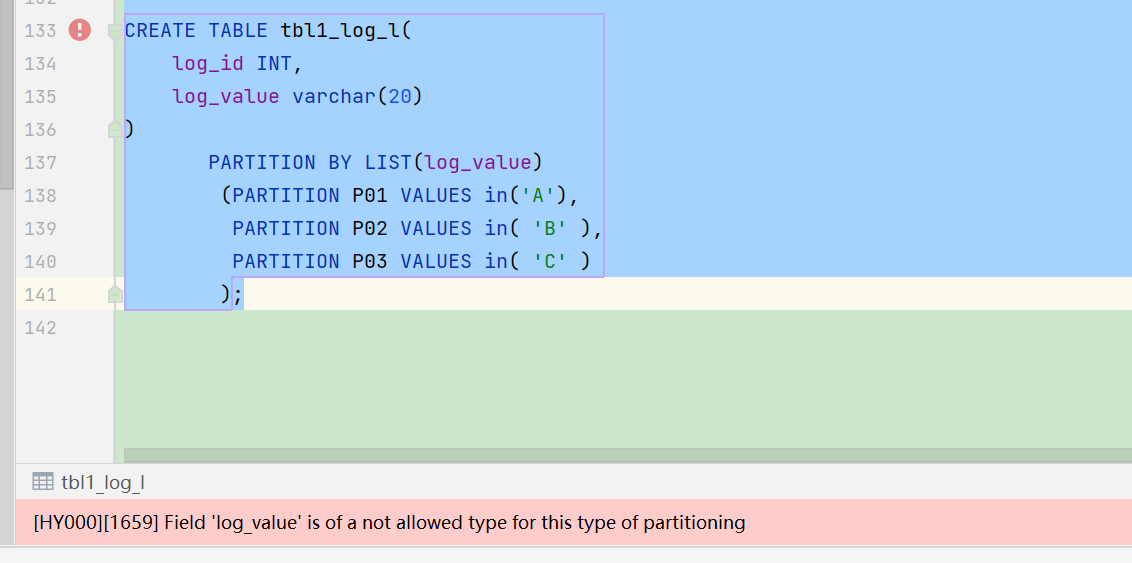1132x563 pixels.
Task: Click the red error icon on line 133
Action: 79,30
